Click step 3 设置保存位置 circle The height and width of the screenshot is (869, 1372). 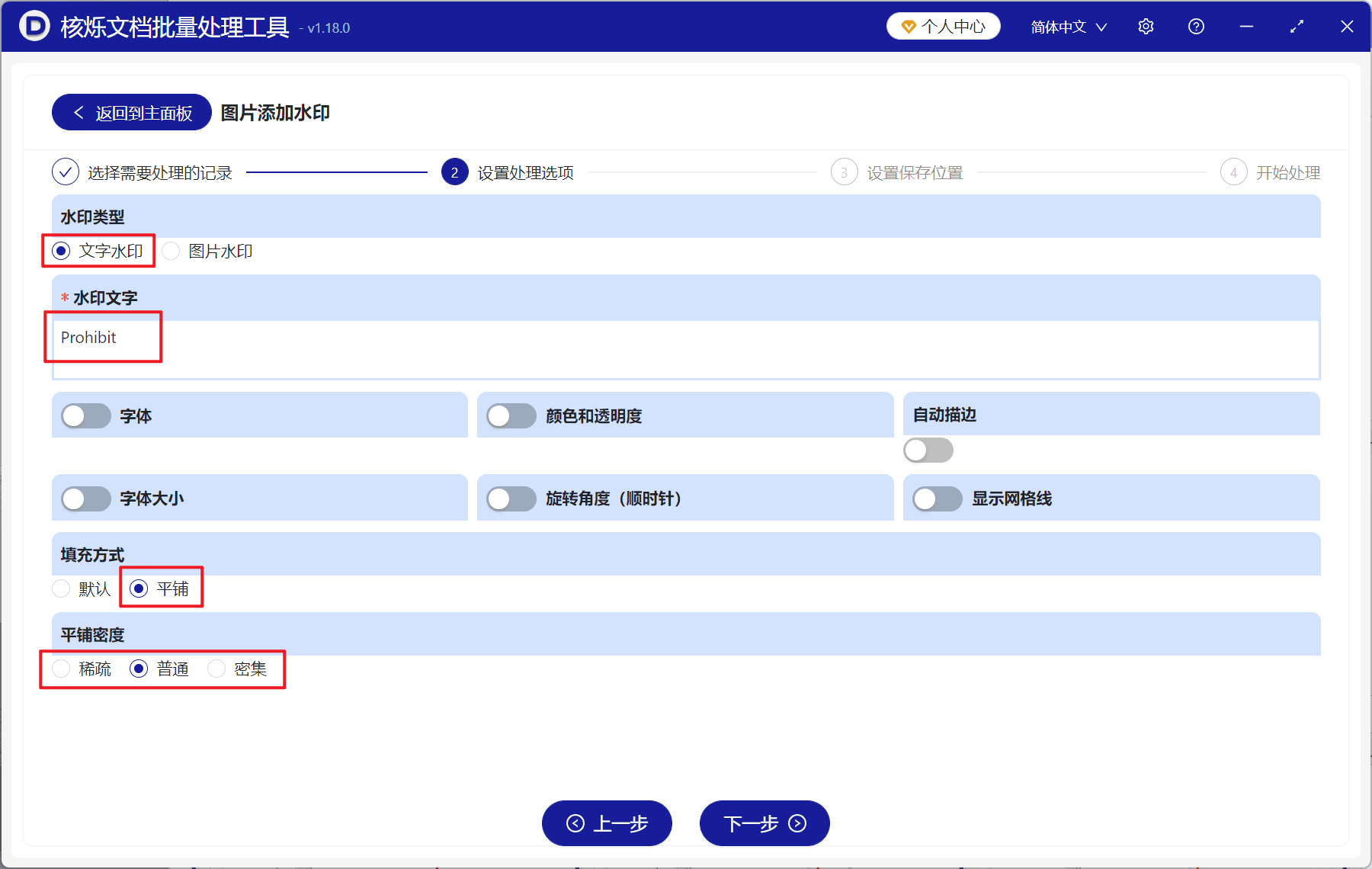tap(844, 172)
